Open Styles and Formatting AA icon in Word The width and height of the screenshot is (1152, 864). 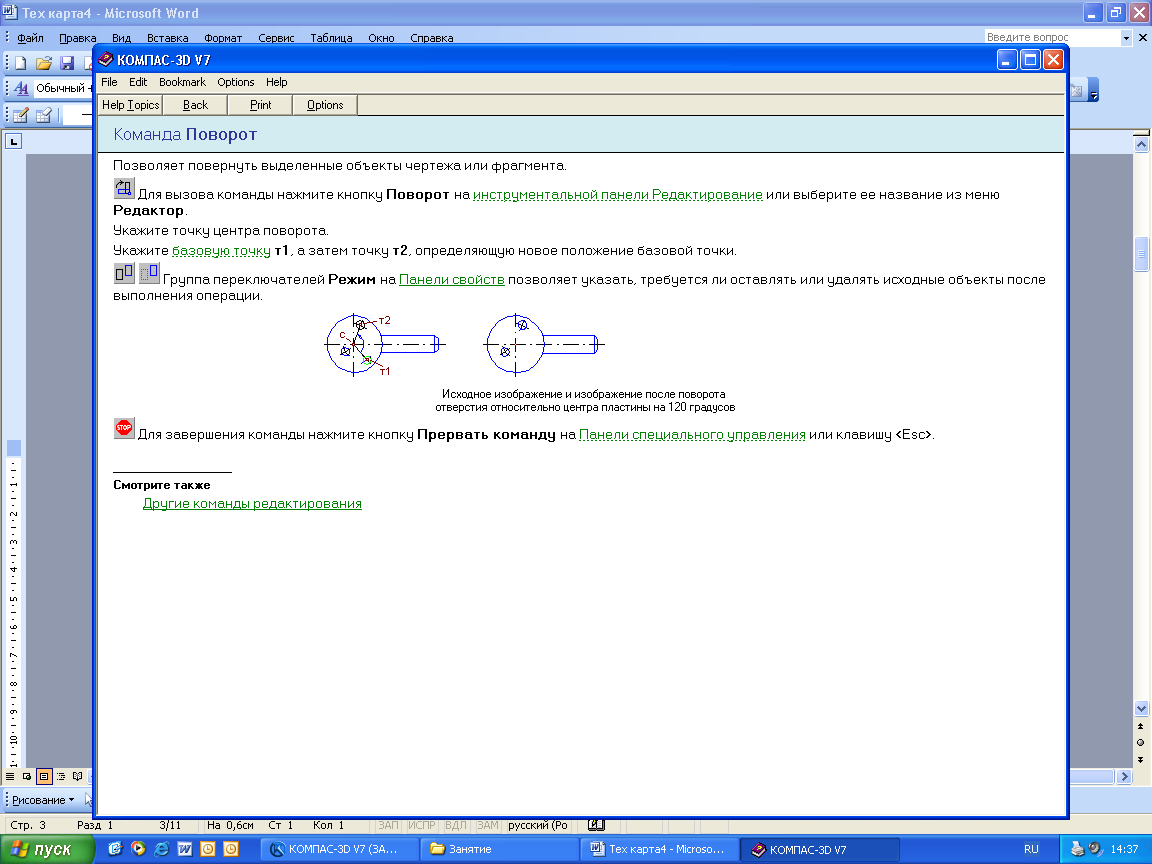(x=21, y=88)
